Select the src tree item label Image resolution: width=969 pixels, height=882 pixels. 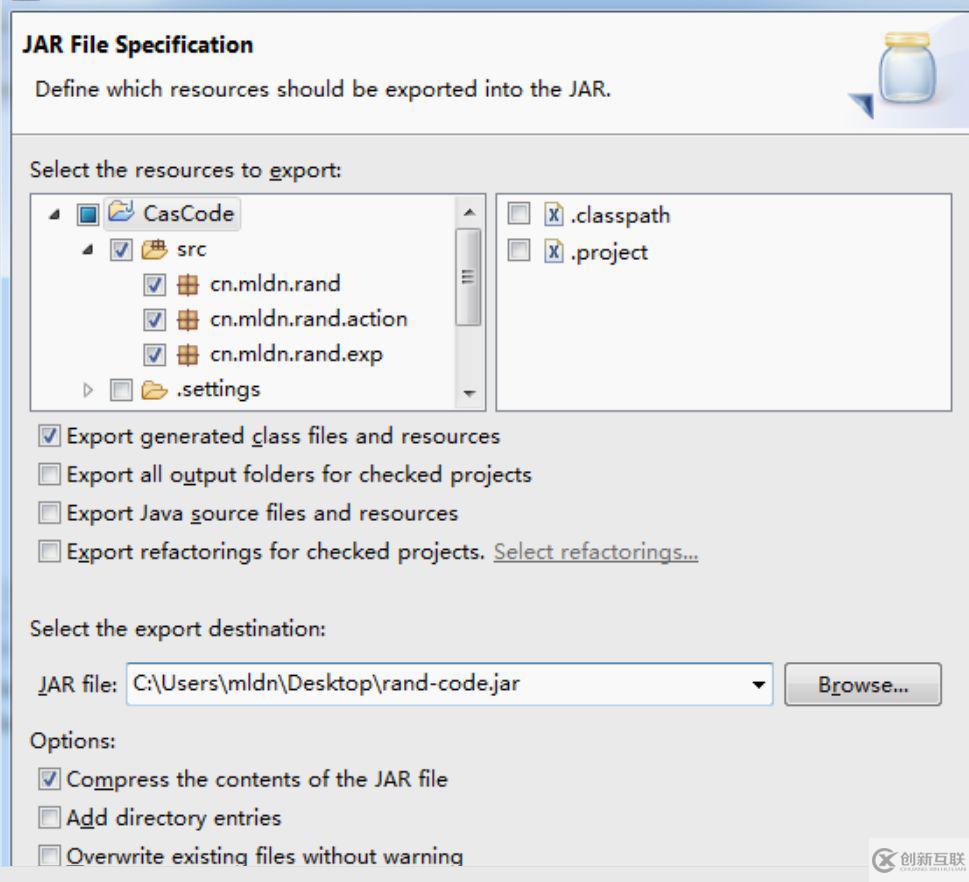192,250
